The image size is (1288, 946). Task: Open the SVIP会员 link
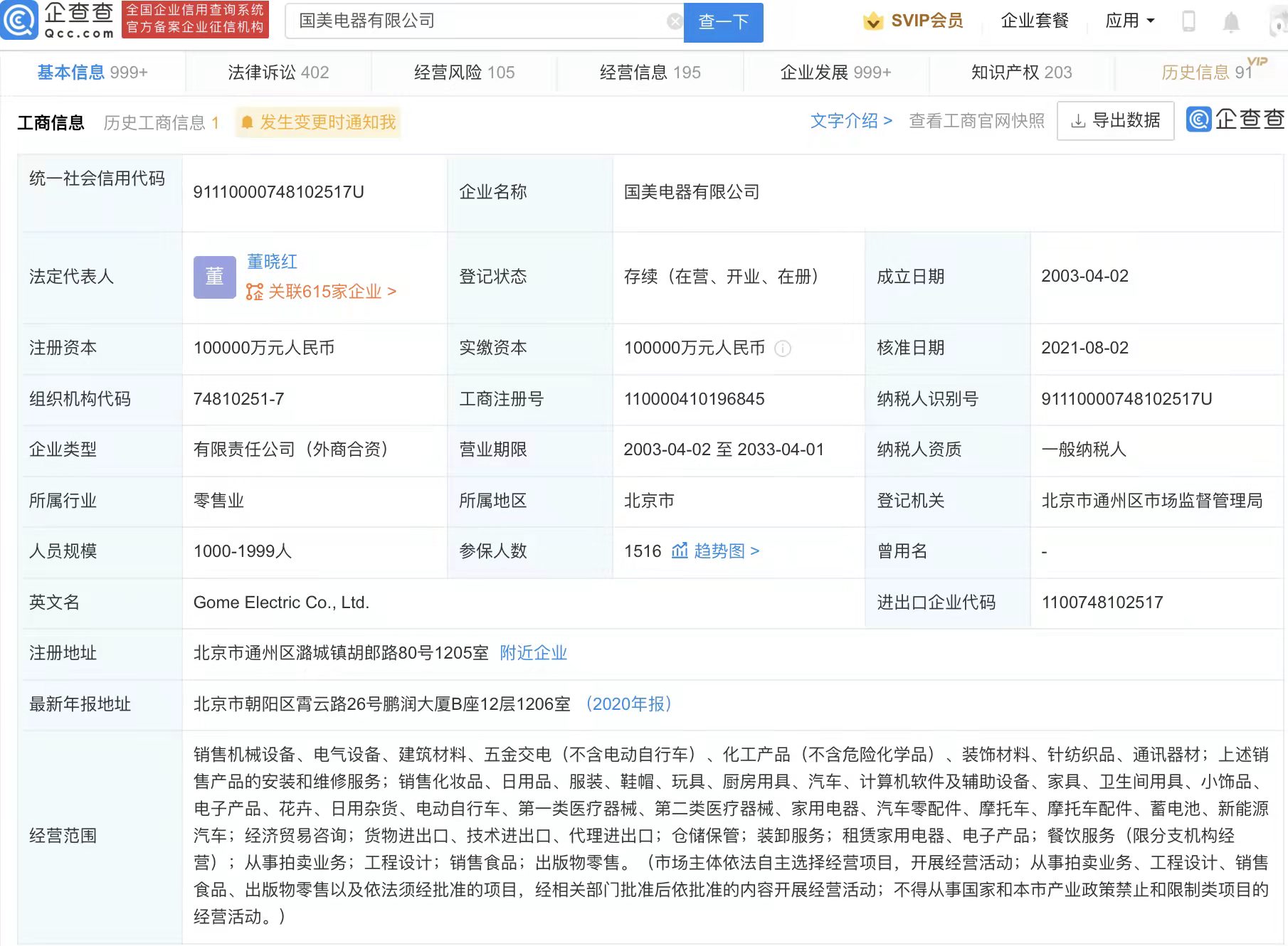point(913,21)
